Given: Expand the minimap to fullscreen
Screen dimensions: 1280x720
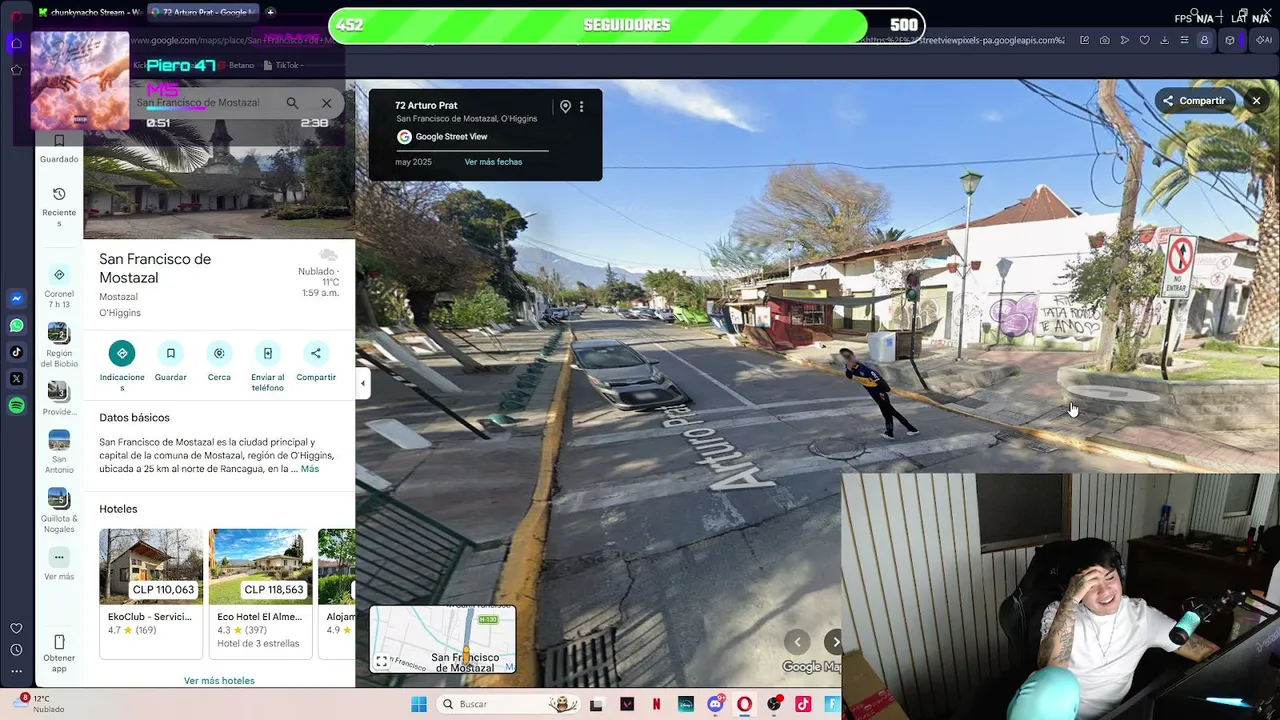Looking at the screenshot, I should point(381,662).
